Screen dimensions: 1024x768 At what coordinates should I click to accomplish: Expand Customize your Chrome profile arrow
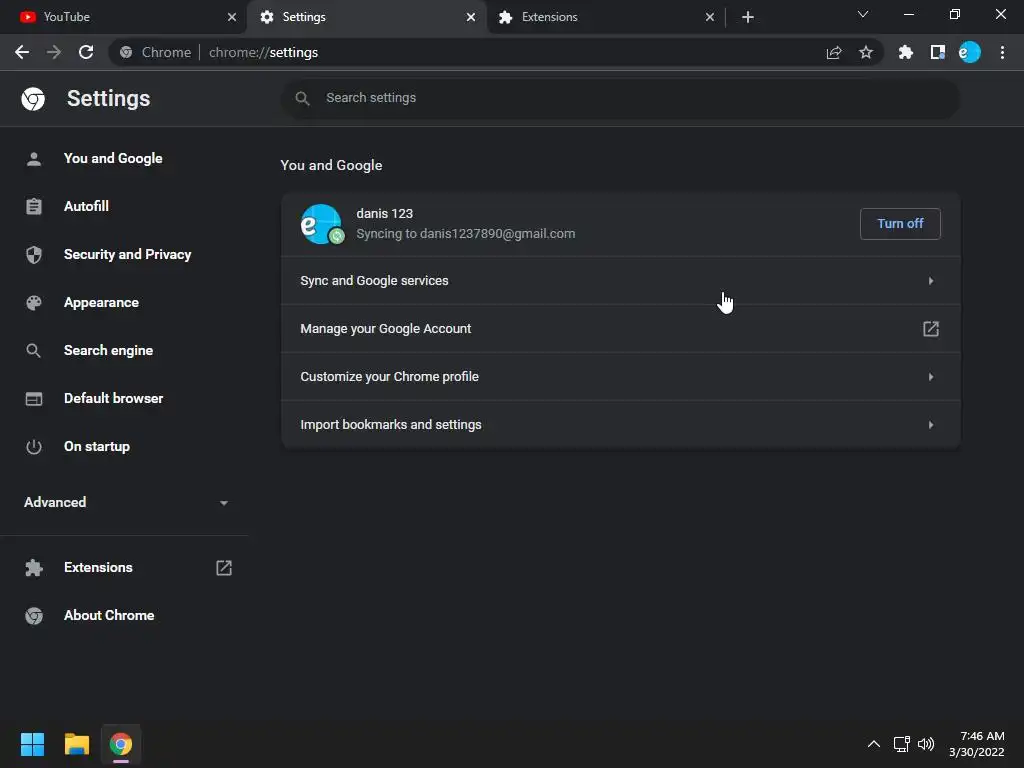(x=931, y=377)
